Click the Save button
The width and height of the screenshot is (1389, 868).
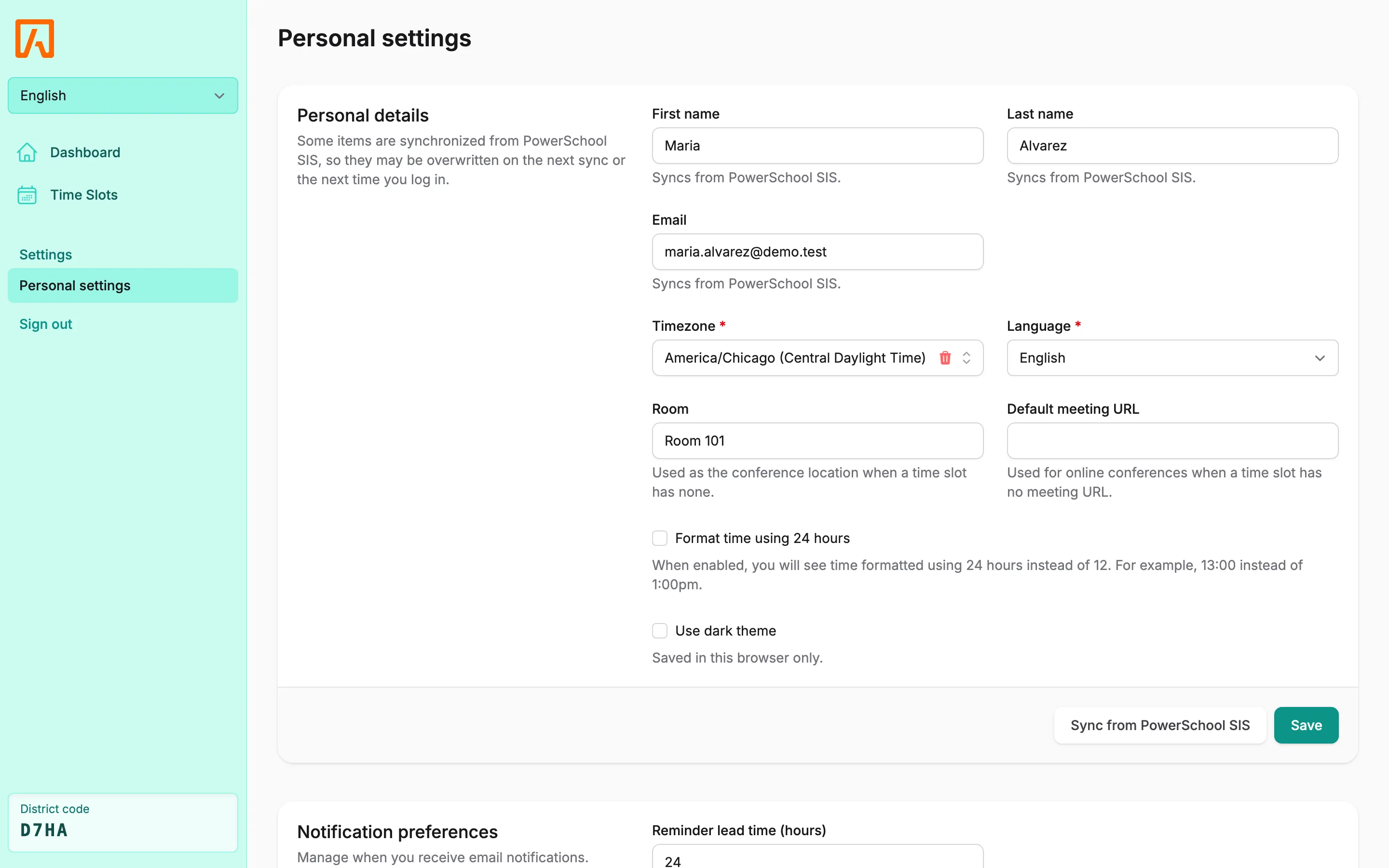(1306, 725)
